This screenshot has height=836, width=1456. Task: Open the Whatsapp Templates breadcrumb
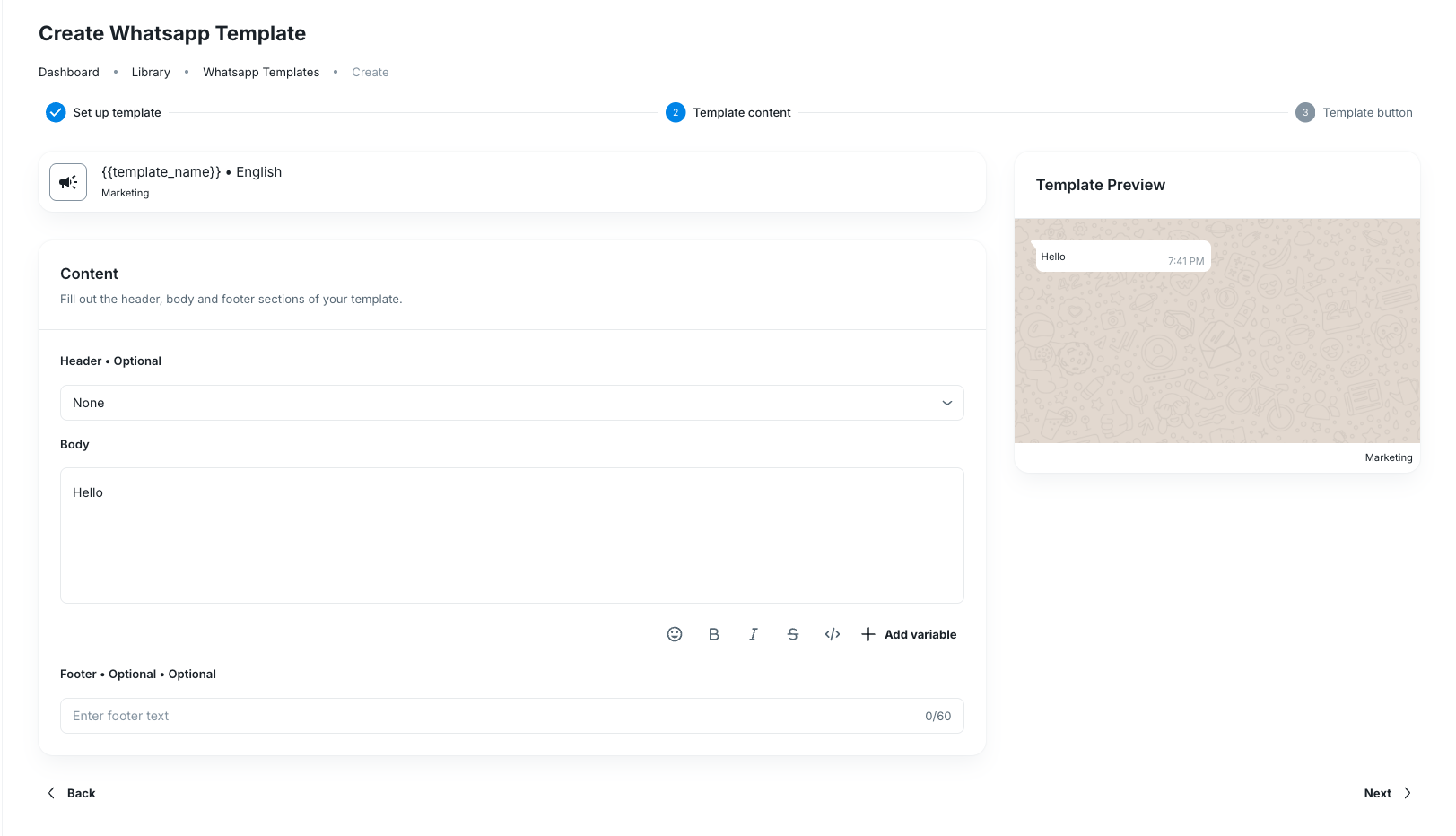coord(261,72)
